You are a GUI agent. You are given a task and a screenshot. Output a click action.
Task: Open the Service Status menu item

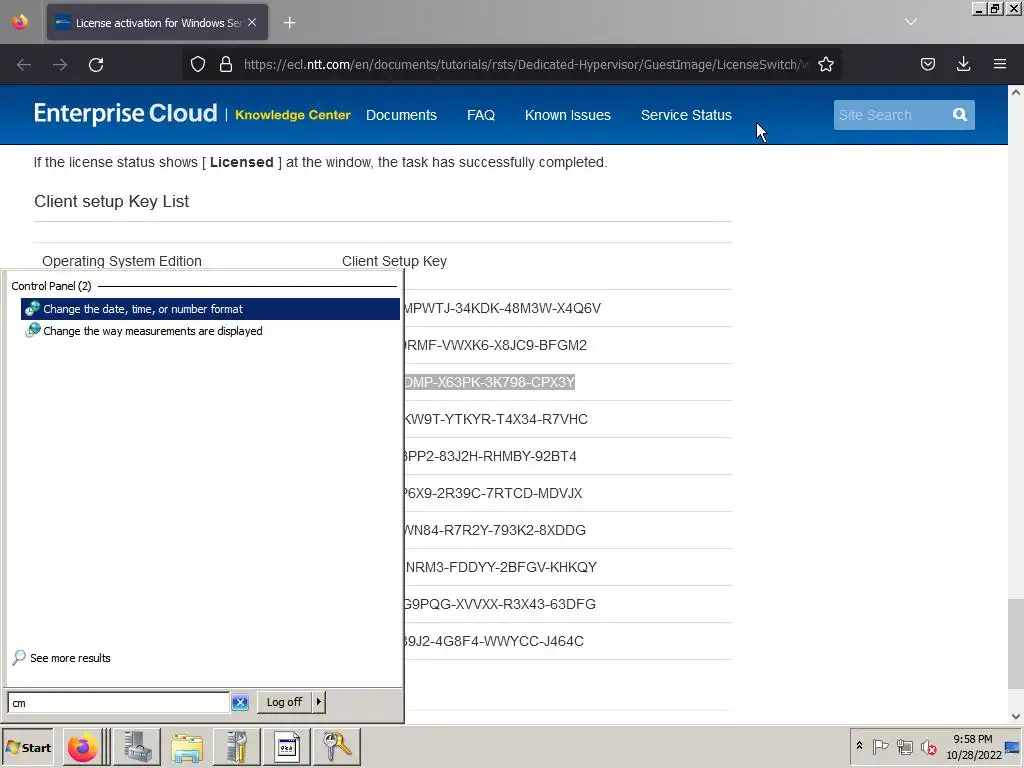tap(686, 115)
